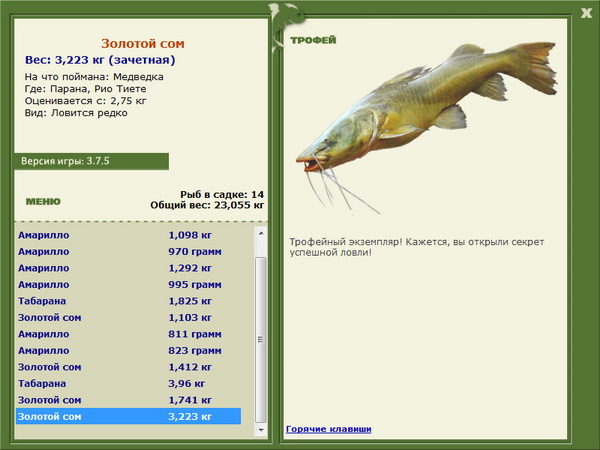Close the trophy window with X
Image resolution: width=600 pixels, height=450 pixels.
click(586, 13)
